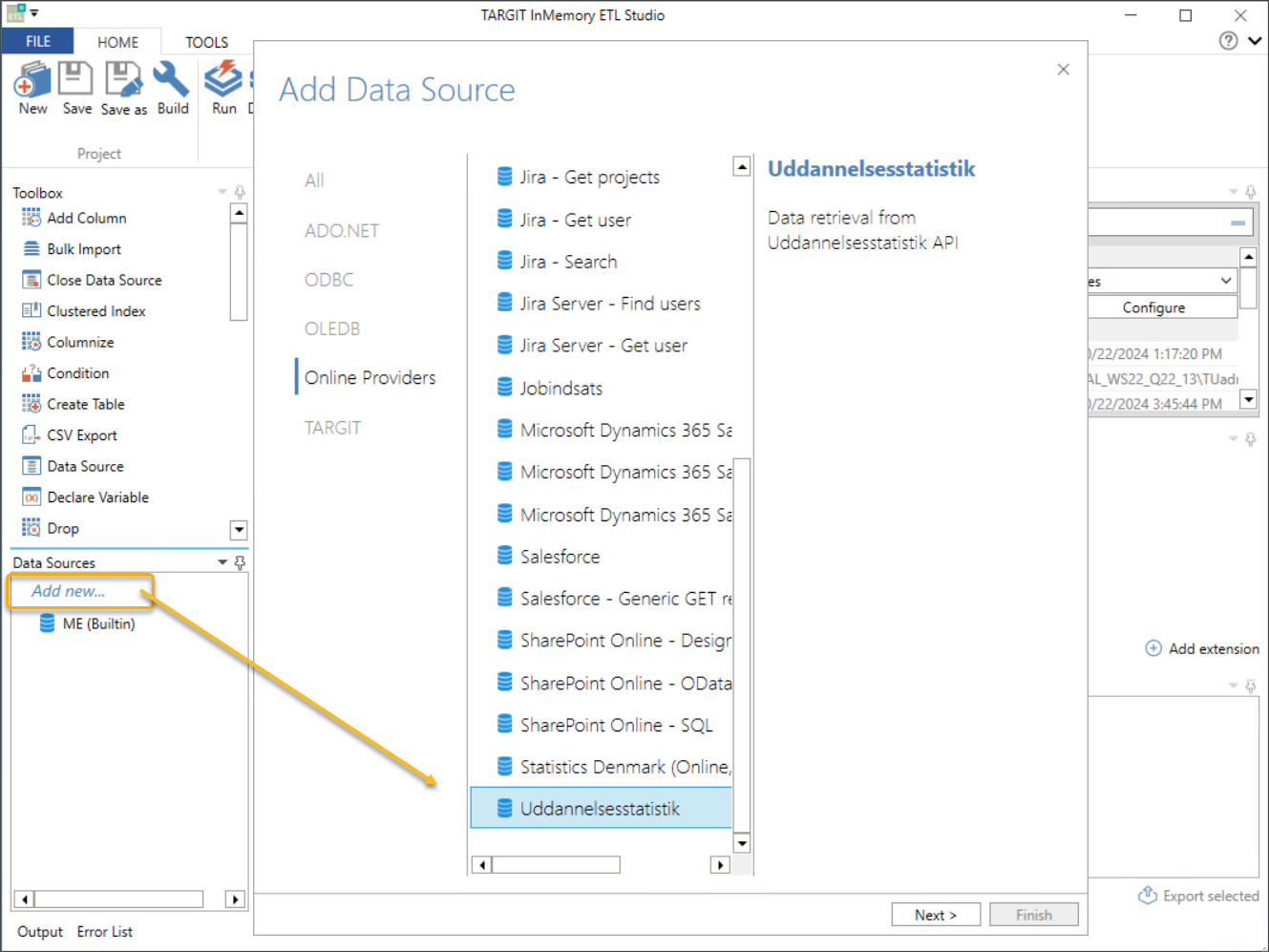The image size is (1269, 952).
Task: Click the Save icon in ribbon
Action: tap(76, 78)
